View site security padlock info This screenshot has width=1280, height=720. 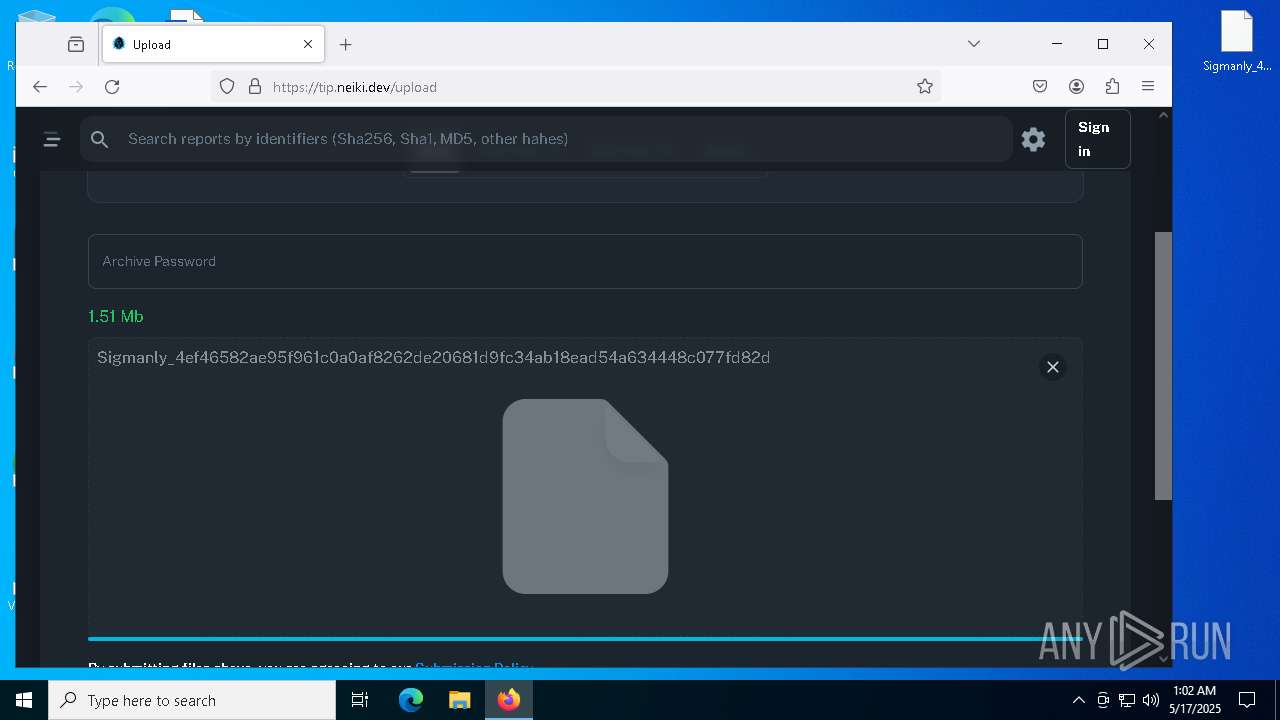click(254, 87)
